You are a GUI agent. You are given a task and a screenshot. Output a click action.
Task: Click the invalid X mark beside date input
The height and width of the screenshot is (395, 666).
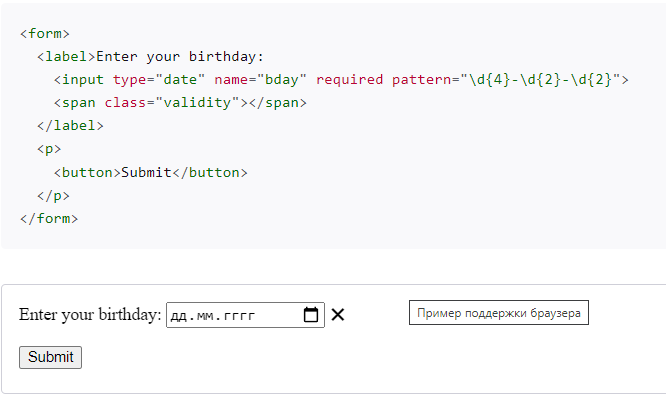click(x=338, y=315)
